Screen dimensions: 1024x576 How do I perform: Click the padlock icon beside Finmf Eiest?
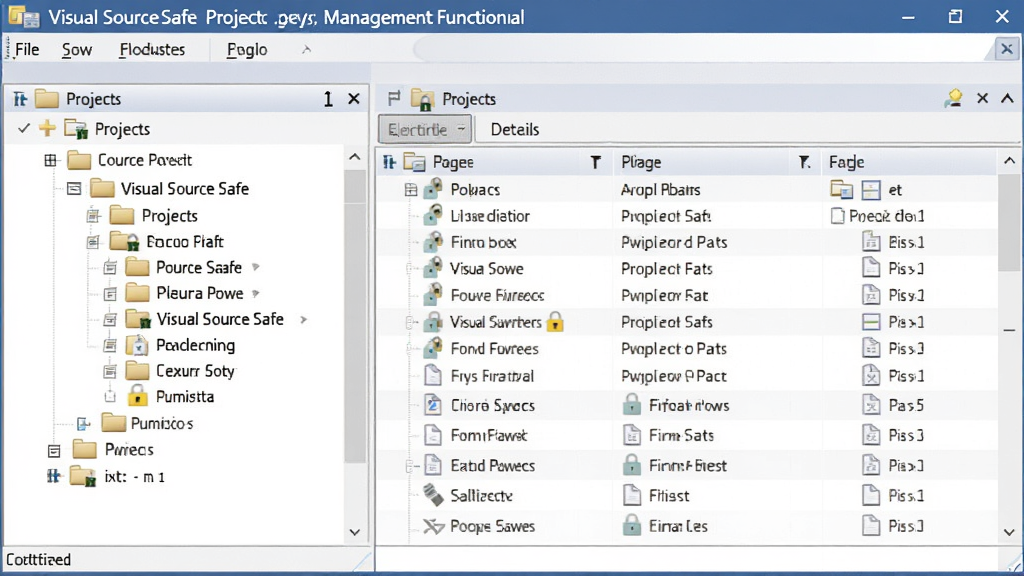pos(632,466)
